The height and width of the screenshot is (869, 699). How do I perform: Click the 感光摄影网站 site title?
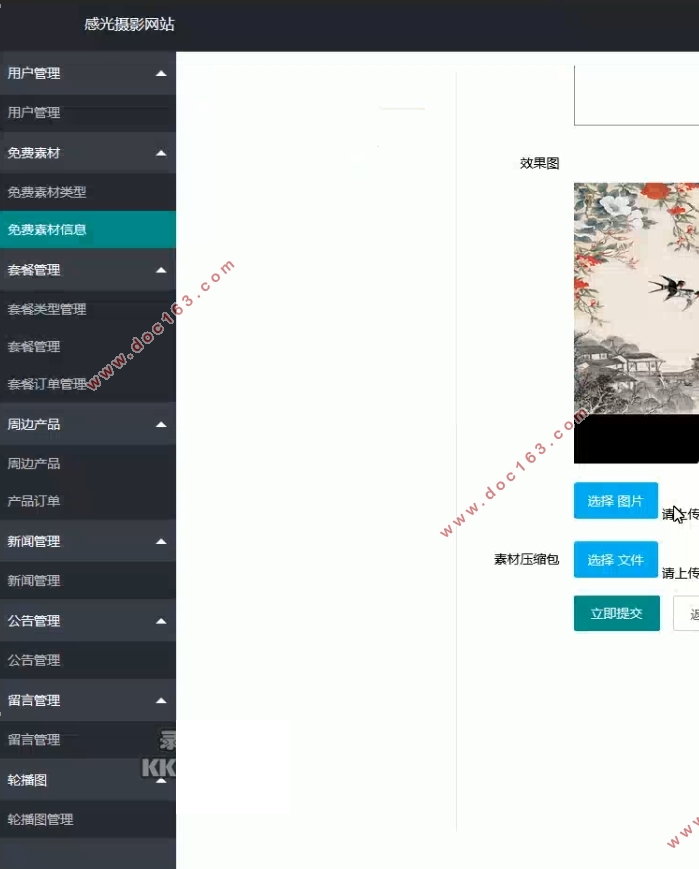[129, 24]
